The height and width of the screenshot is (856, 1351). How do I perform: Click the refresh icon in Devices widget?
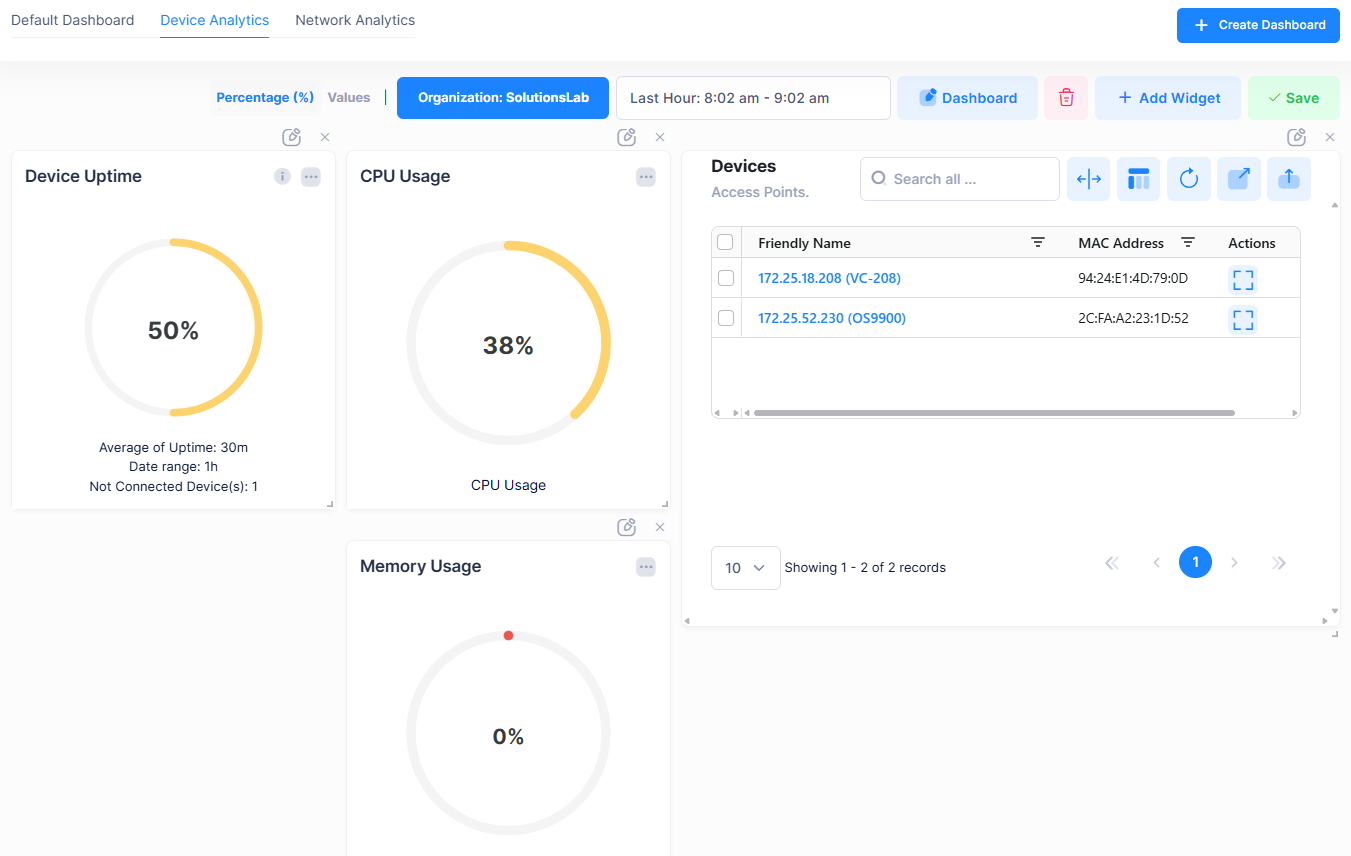(x=1188, y=179)
